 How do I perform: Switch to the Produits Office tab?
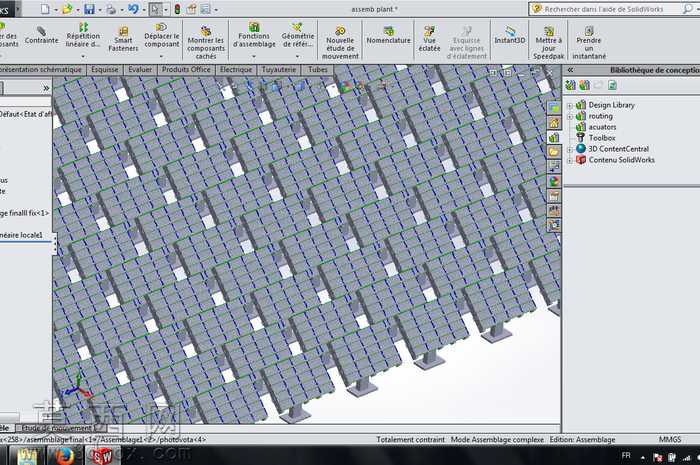point(186,70)
